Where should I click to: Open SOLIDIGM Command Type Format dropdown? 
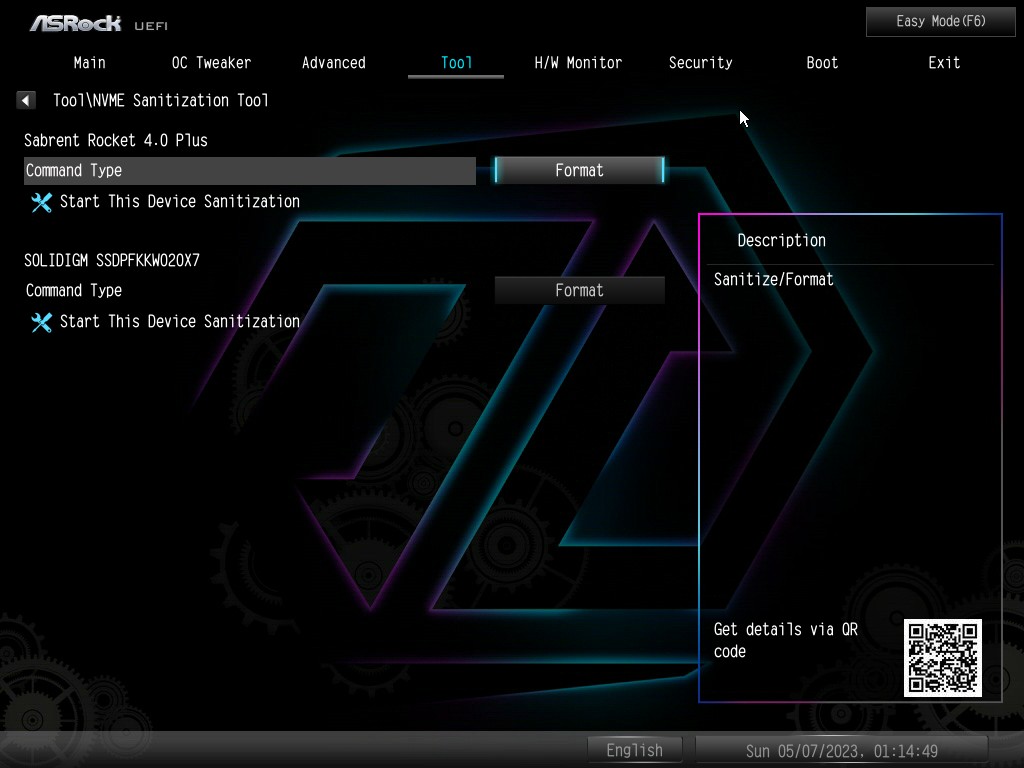(x=579, y=291)
